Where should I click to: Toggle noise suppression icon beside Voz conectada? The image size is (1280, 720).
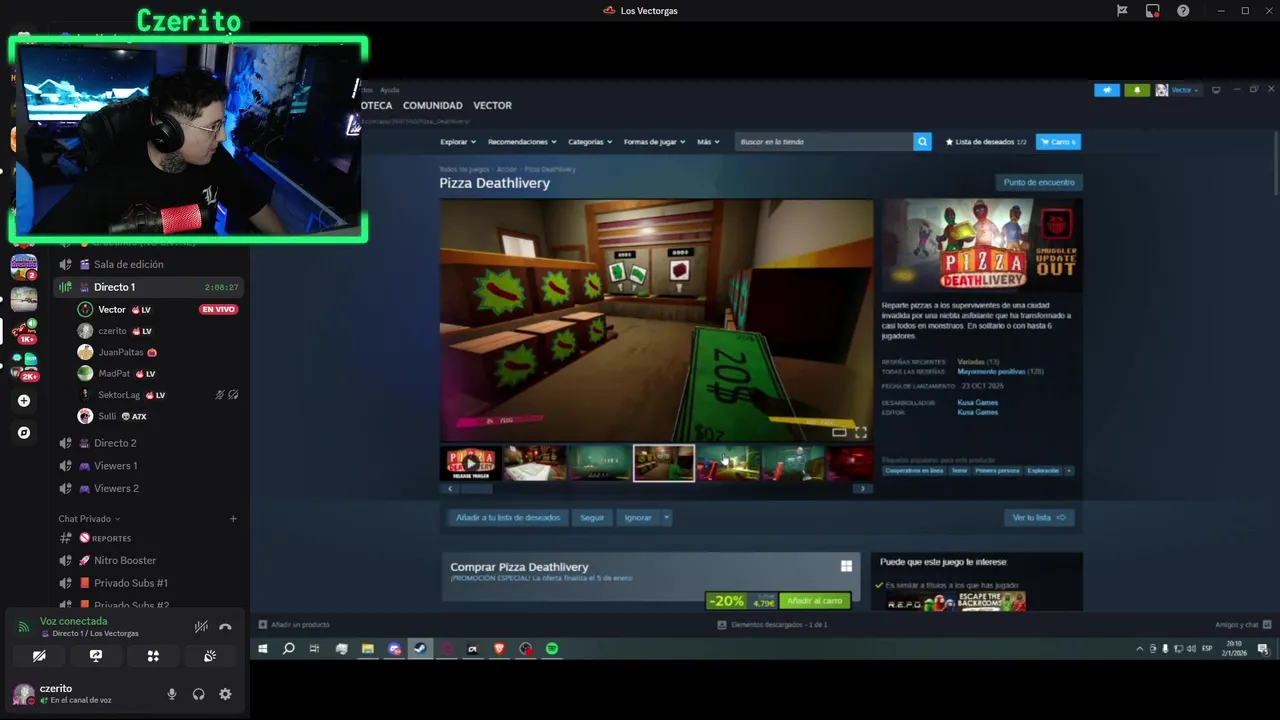pos(201,627)
